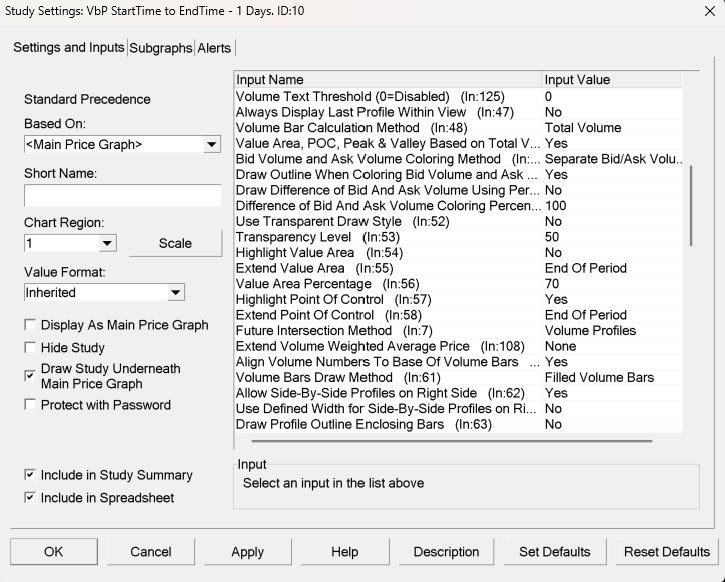Expand the Chart Region dropdown

click(x=107, y=243)
